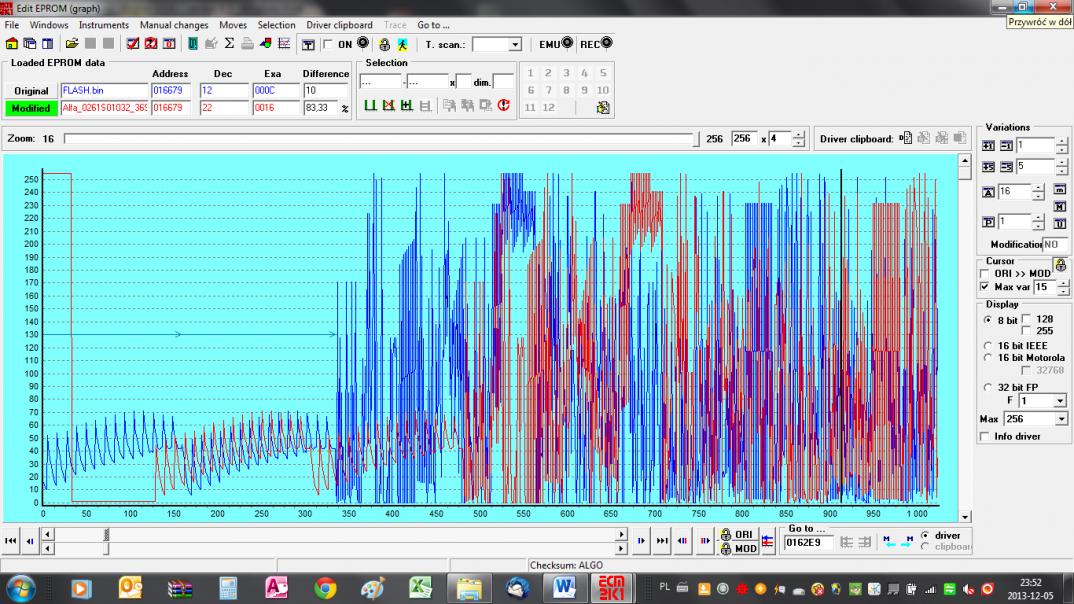Open the Instruments menu

(x=103, y=25)
